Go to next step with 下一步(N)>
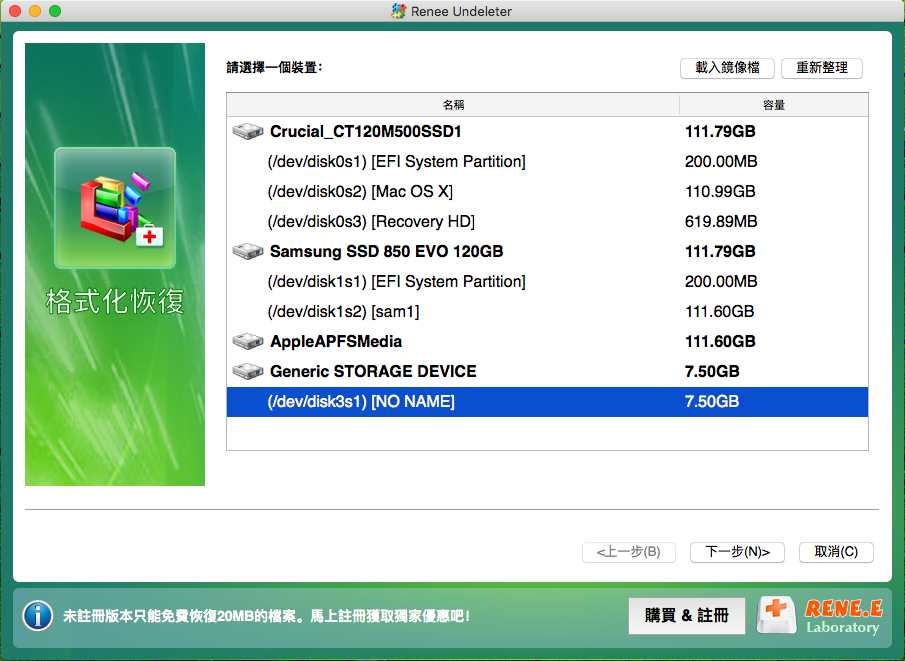Image resolution: width=905 pixels, height=661 pixels. coord(738,552)
